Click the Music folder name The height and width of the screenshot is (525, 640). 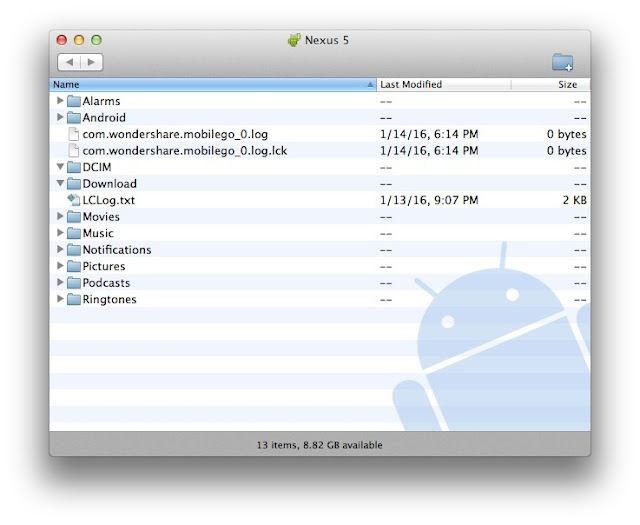click(x=98, y=234)
